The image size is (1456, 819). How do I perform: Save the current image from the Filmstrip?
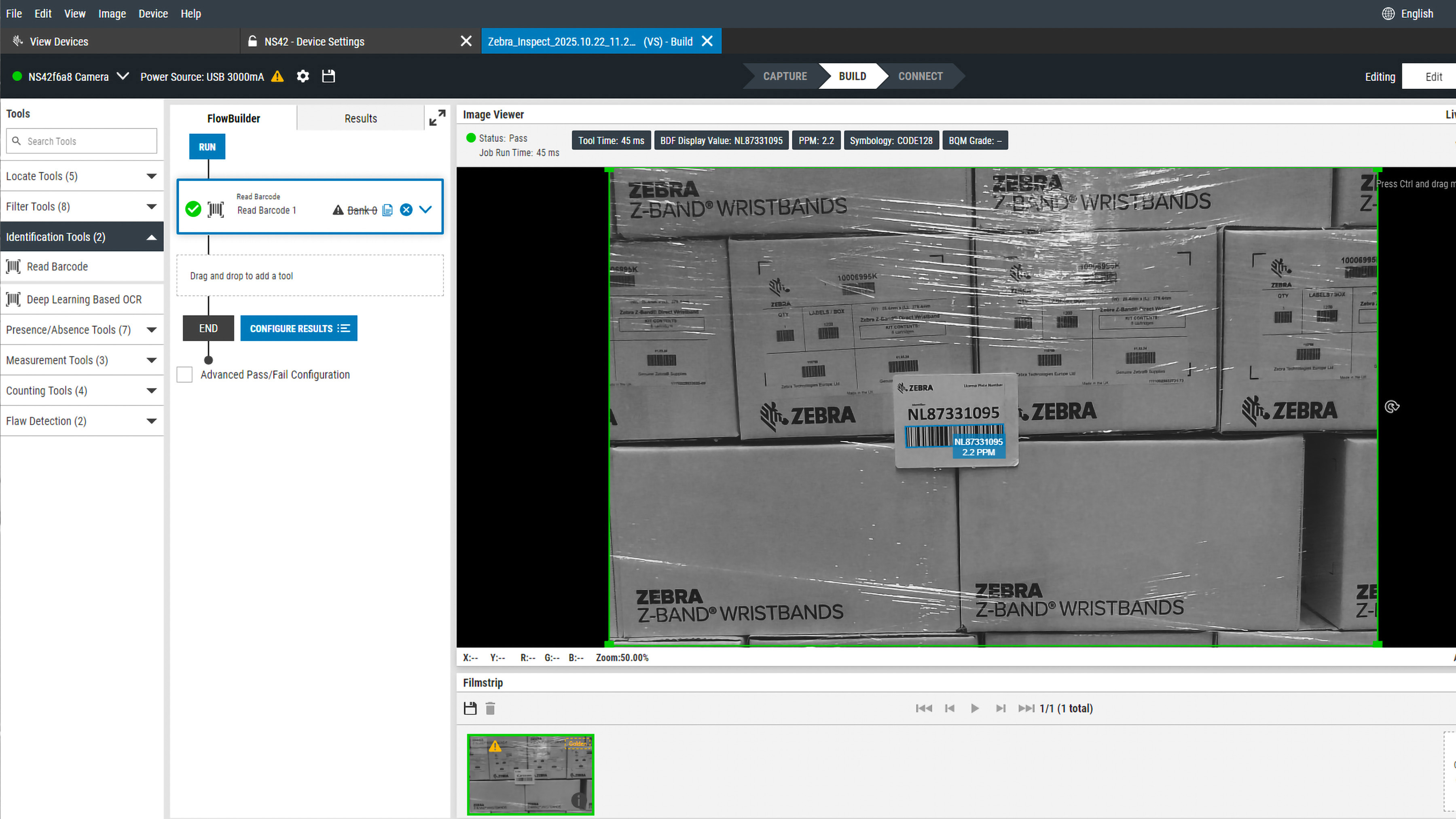[470, 708]
